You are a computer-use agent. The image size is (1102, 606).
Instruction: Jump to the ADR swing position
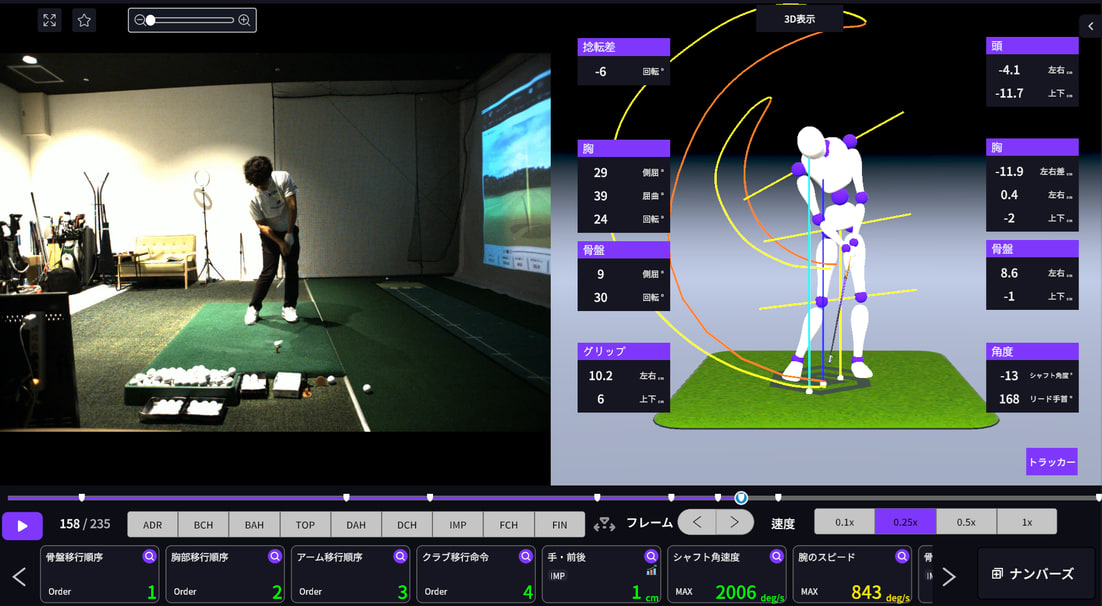click(153, 524)
